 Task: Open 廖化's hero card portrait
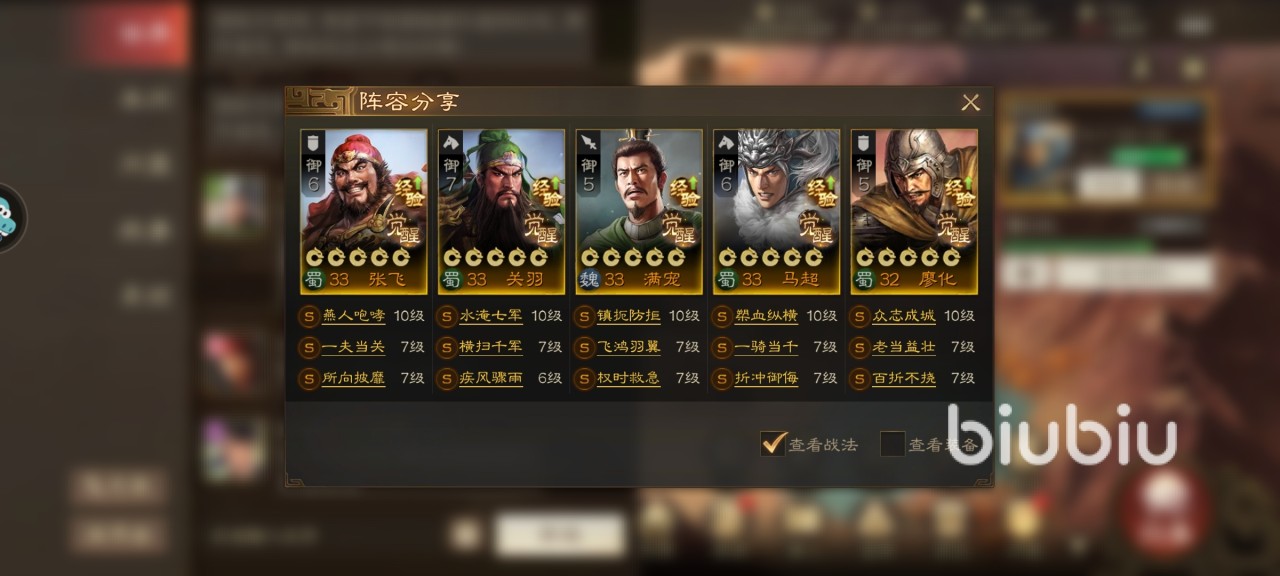click(x=914, y=211)
